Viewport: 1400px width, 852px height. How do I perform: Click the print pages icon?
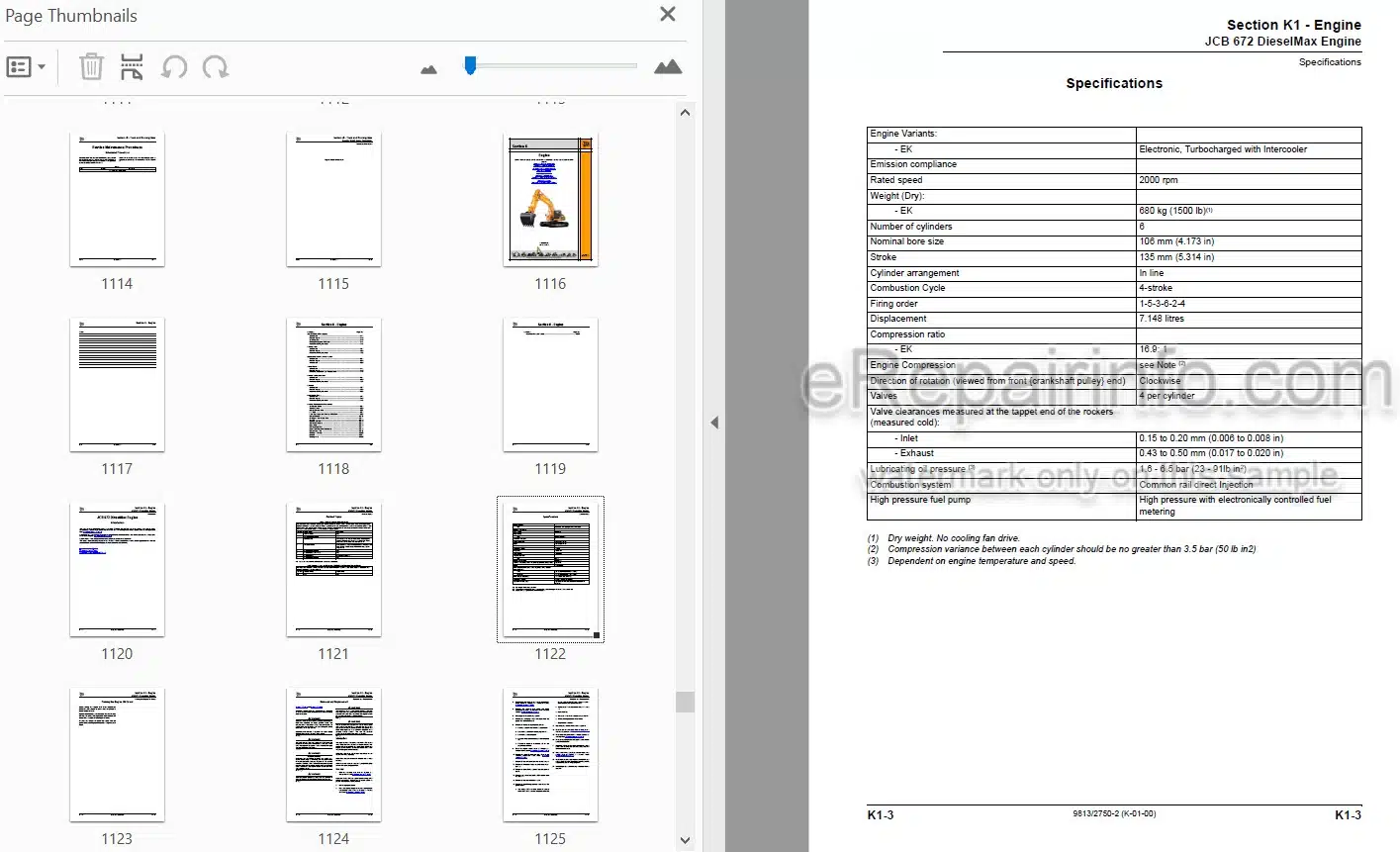pos(132,66)
